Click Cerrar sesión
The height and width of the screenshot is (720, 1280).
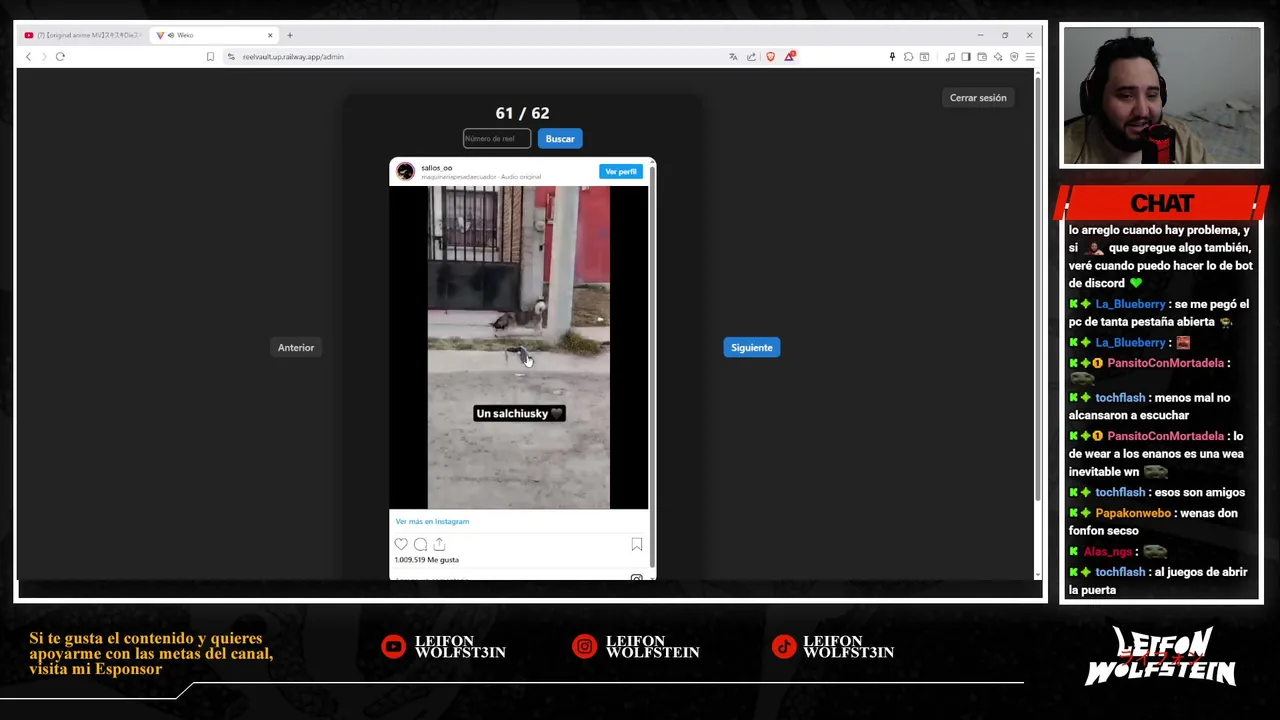click(978, 98)
